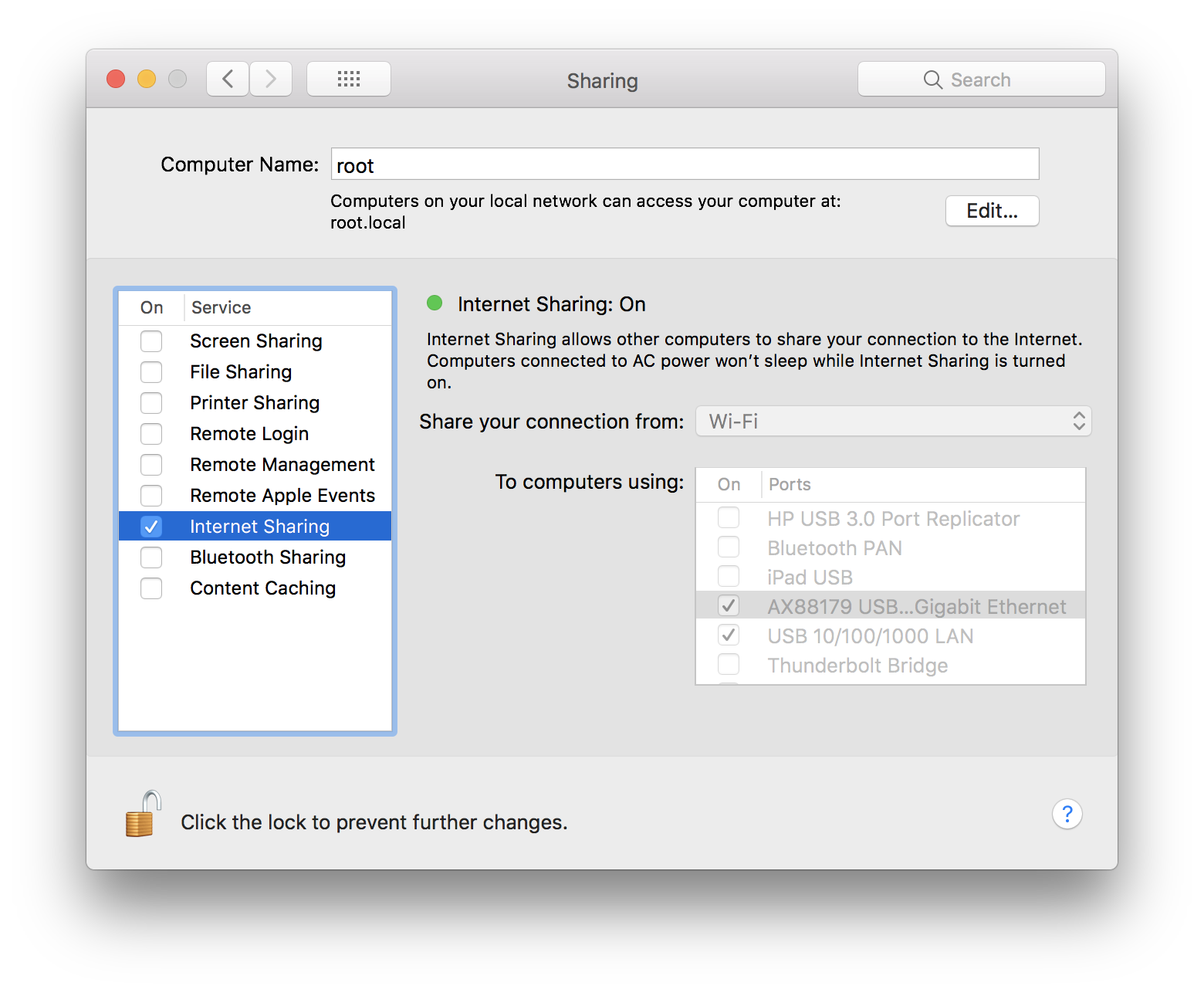Minimize the window with the yellow button

point(147,79)
